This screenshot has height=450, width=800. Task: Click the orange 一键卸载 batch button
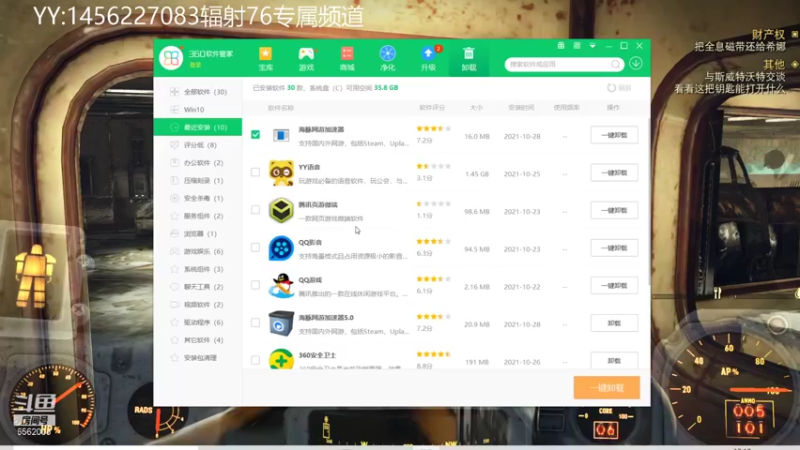point(607,388)
